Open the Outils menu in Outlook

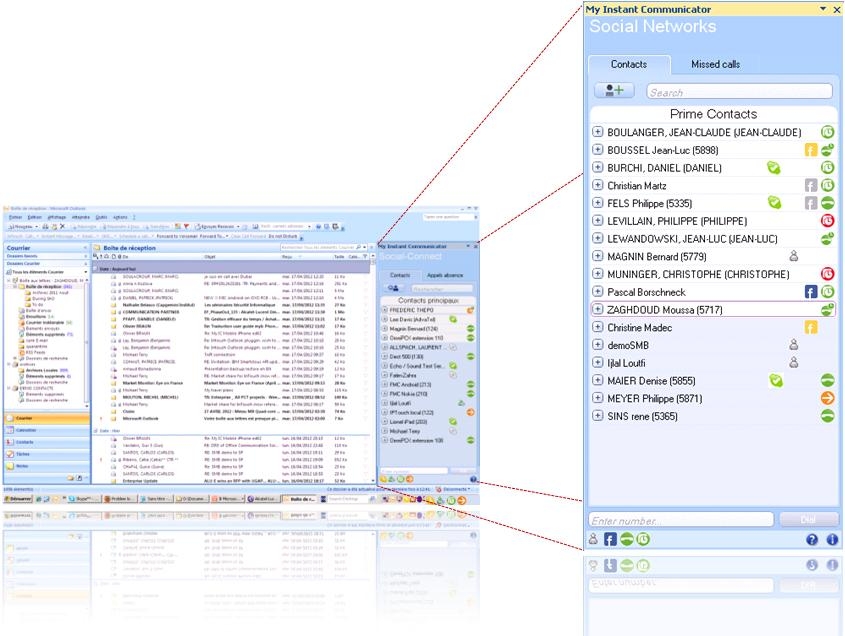pos(101,217)
